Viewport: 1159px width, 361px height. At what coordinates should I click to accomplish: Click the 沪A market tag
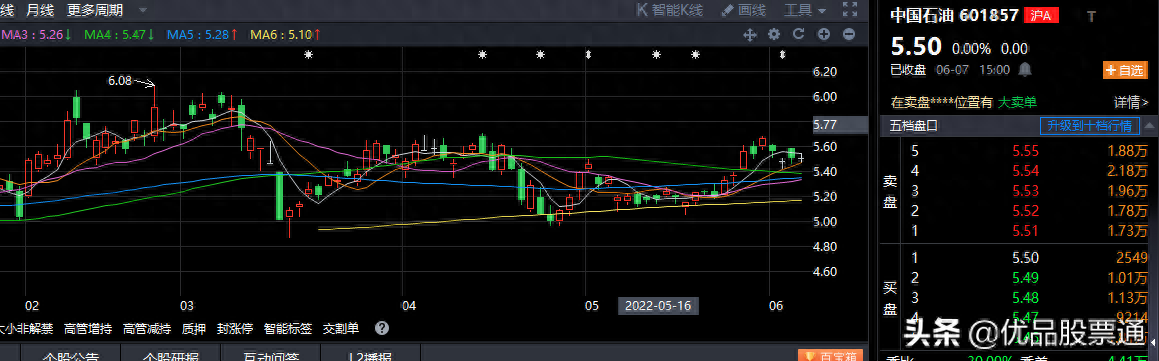(1041, 16)
